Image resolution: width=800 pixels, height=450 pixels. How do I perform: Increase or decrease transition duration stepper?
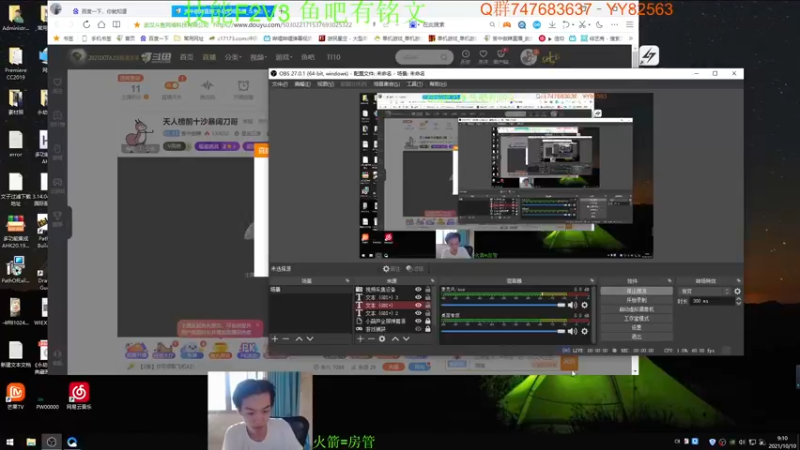coord(738,302)
